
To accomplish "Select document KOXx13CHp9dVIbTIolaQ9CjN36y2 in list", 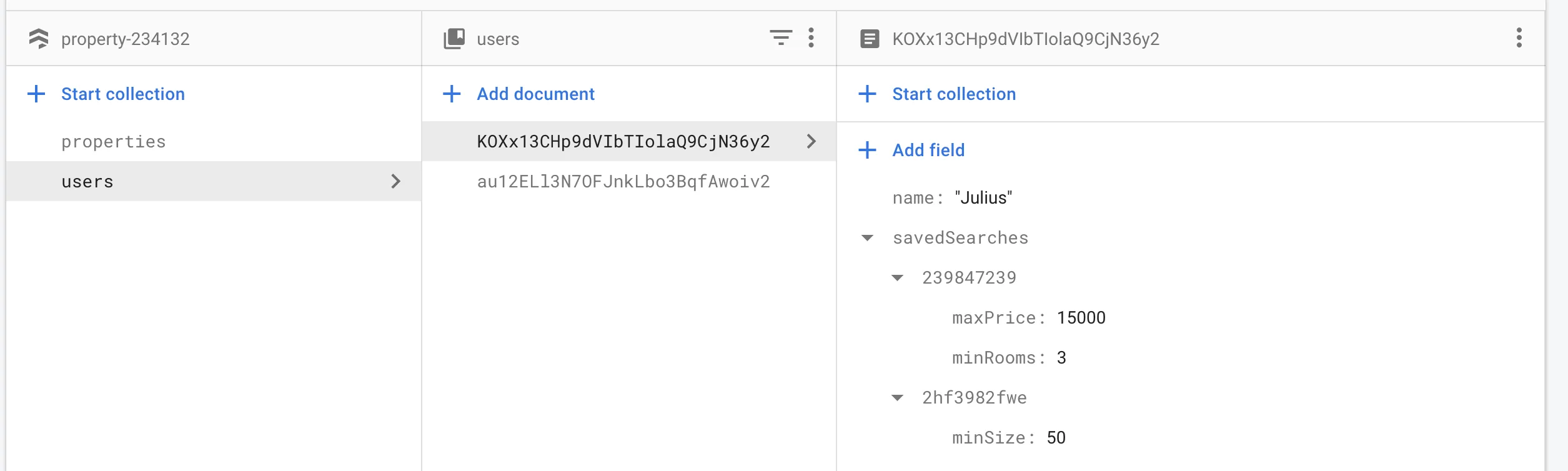I will 623,142.
